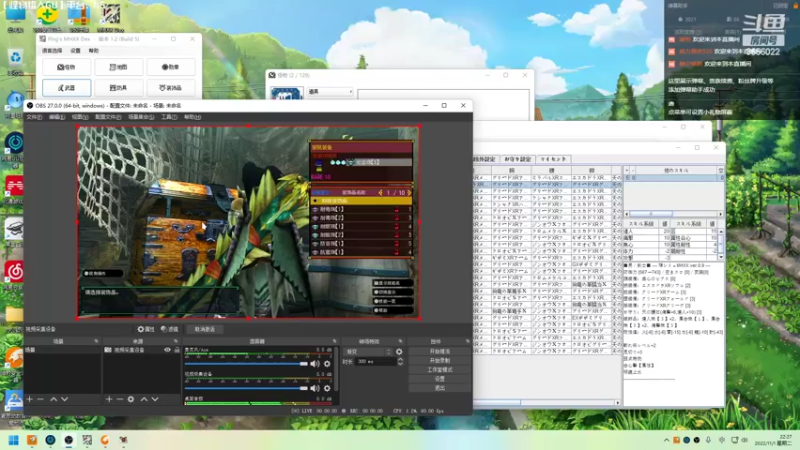The image size is (800, 450).
Task: Switch to マイセット tab in skill simulator
Action: (553, 159)
